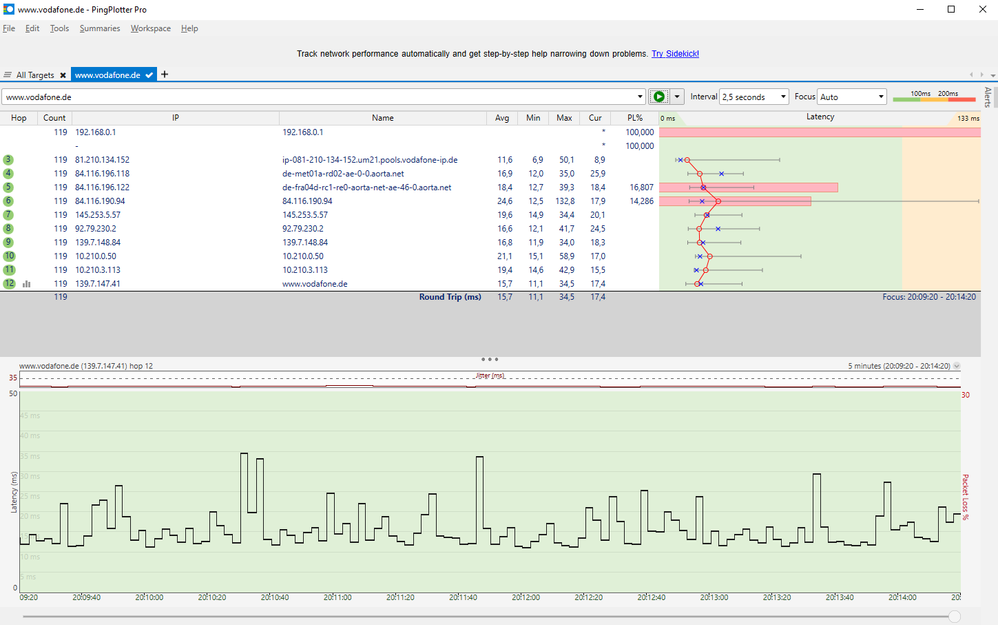The width and height of the screenshot is (998, 625).
Task: Open the Alerts side panel tab
Action: coord(988,97)
